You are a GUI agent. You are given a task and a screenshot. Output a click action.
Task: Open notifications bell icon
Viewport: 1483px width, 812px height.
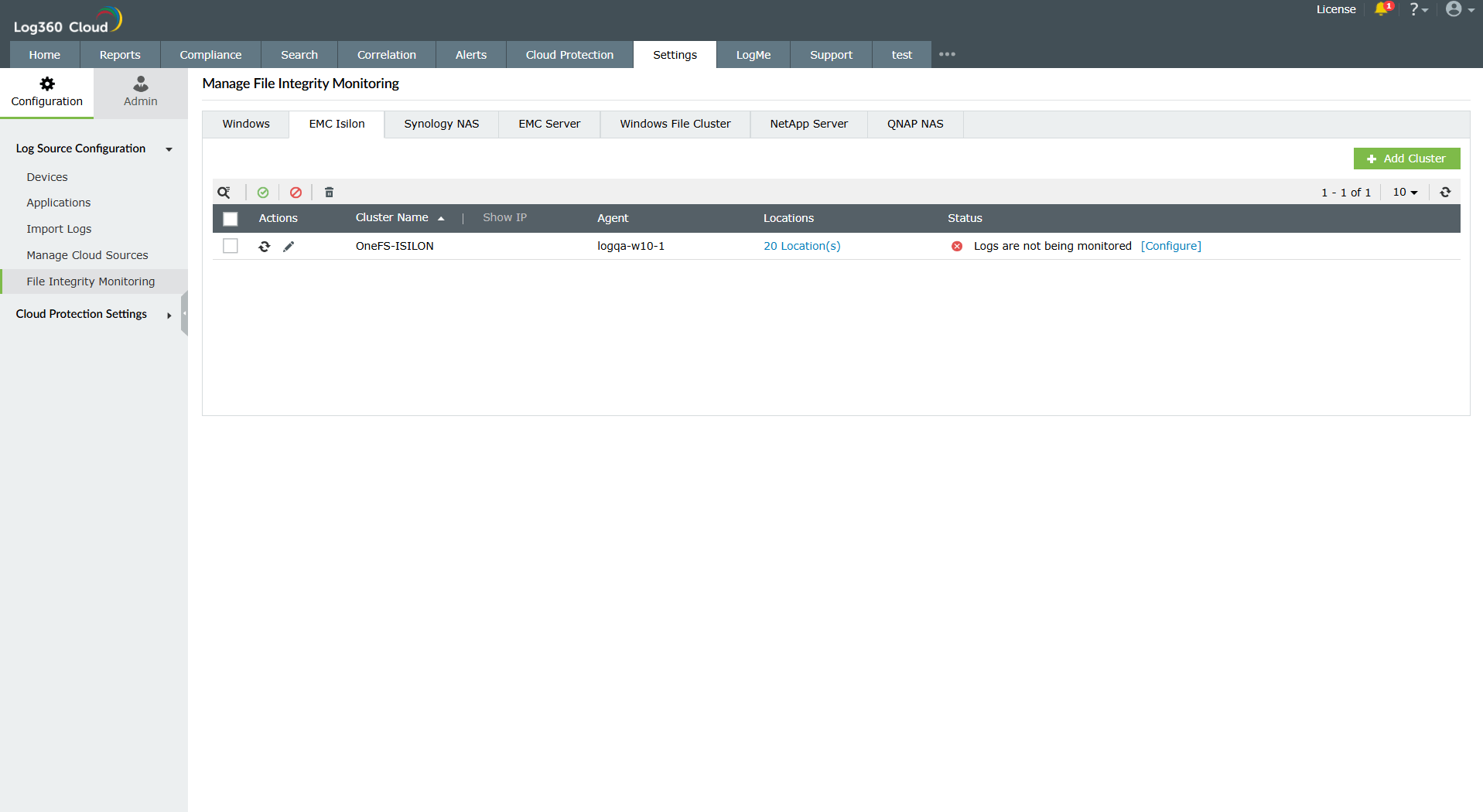[1382, 9]
